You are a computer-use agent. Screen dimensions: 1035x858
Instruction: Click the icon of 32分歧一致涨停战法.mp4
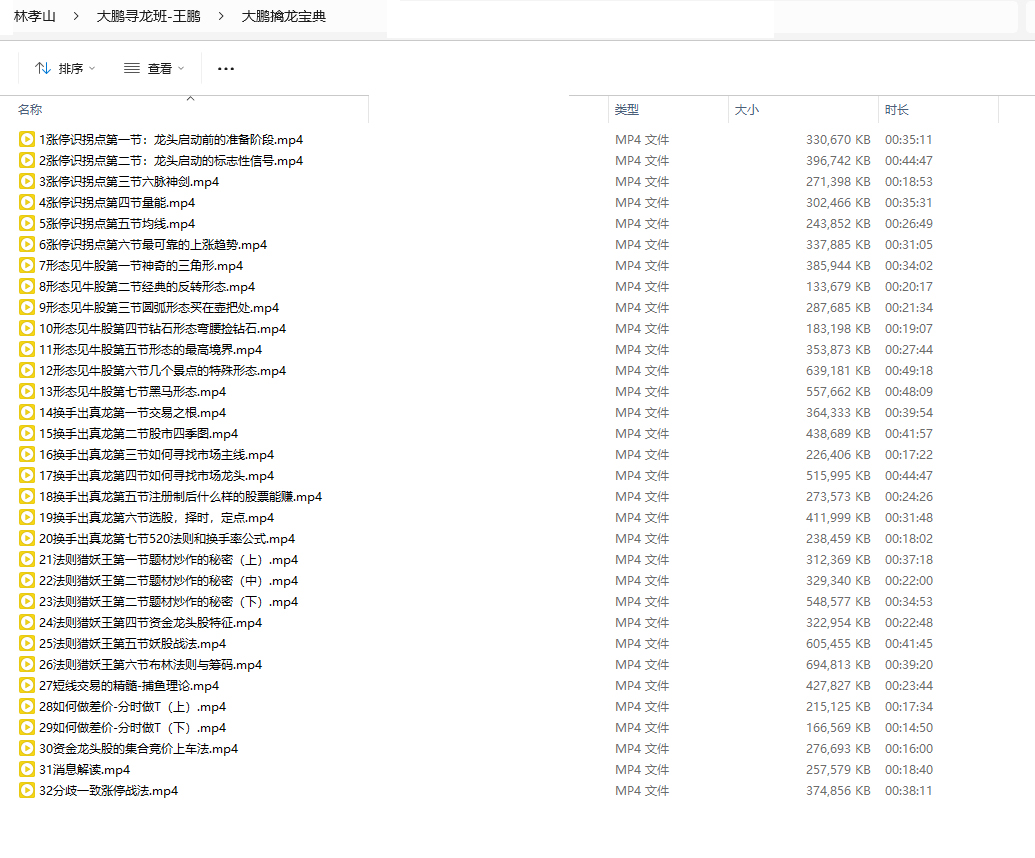27,791
